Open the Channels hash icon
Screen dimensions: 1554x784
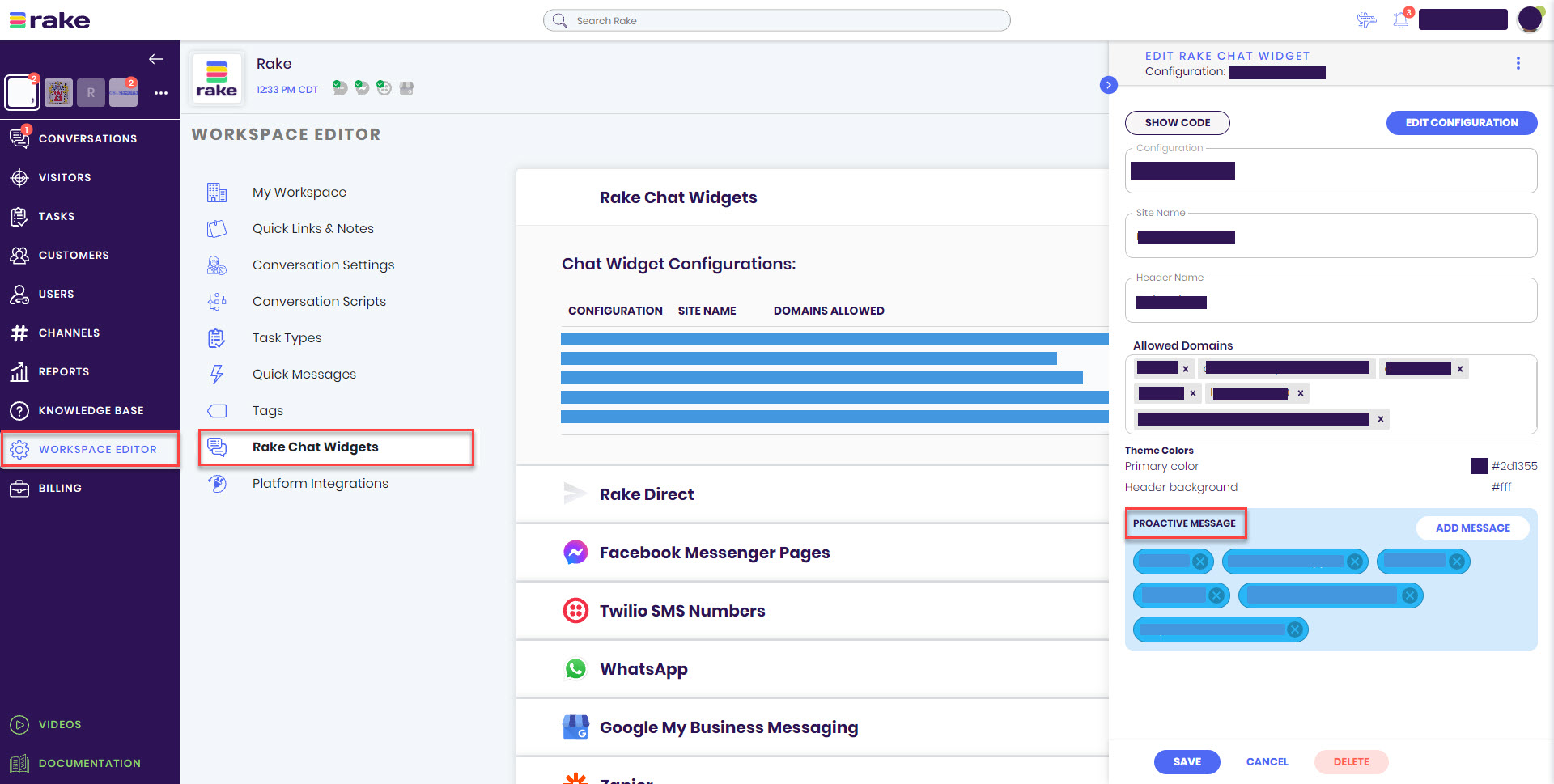click(19, 333)
